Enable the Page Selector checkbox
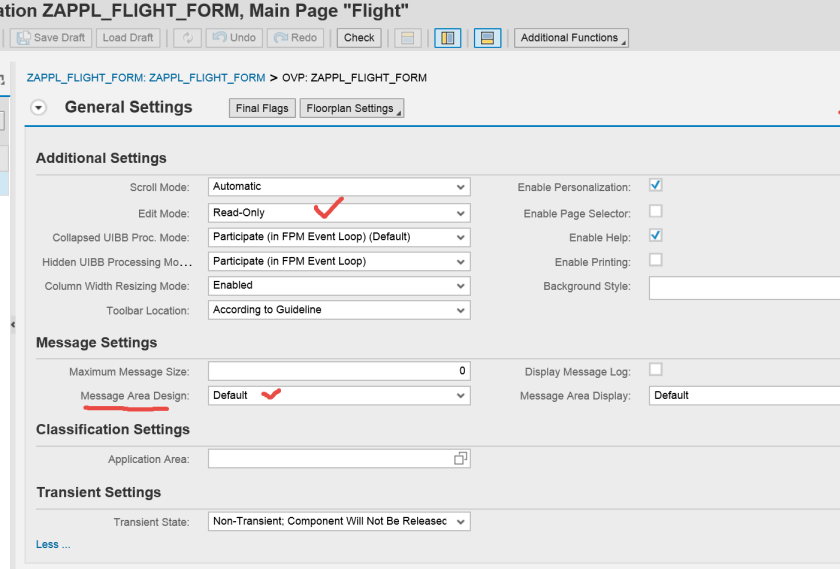The height and width of the screenshot is (569, 840). coord(655,211)
